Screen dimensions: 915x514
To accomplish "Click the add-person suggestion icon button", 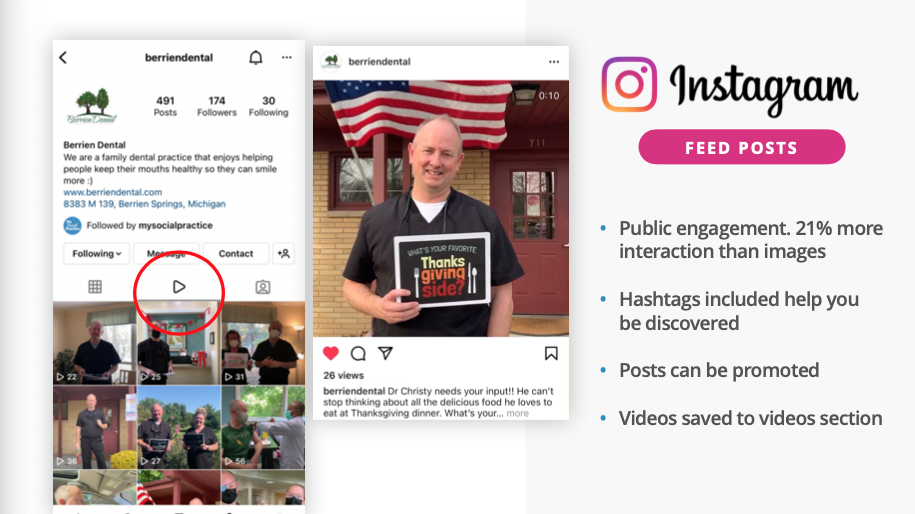I will coord(284,254).
